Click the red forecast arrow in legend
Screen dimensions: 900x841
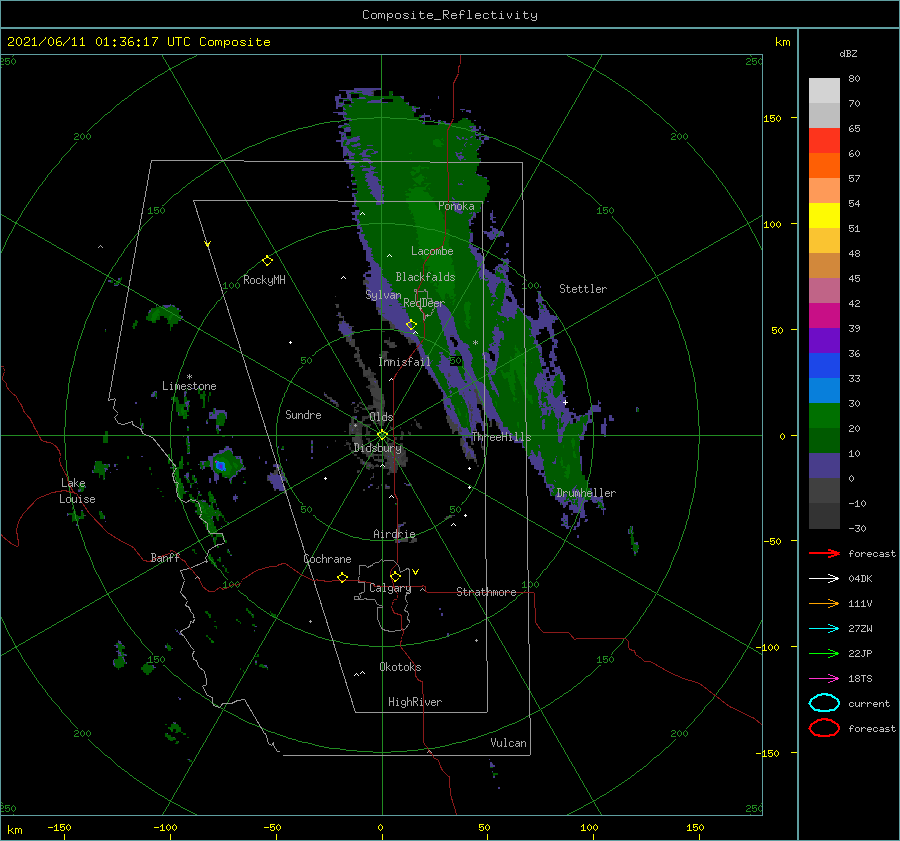[x=824, y=553]
